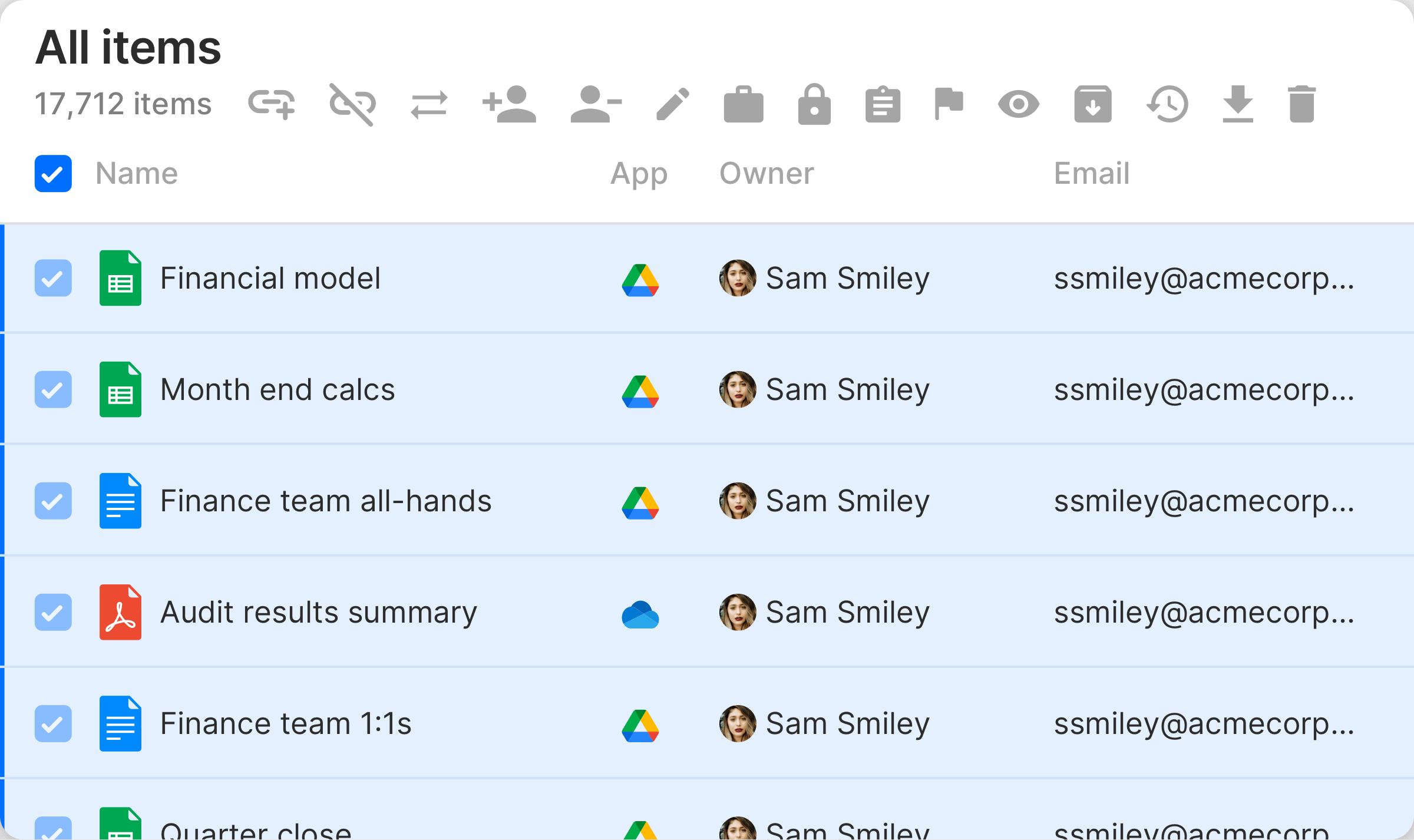Screen dimensions: 1414x840
Task: Select the remove link icon
Action: coord(353,104)
